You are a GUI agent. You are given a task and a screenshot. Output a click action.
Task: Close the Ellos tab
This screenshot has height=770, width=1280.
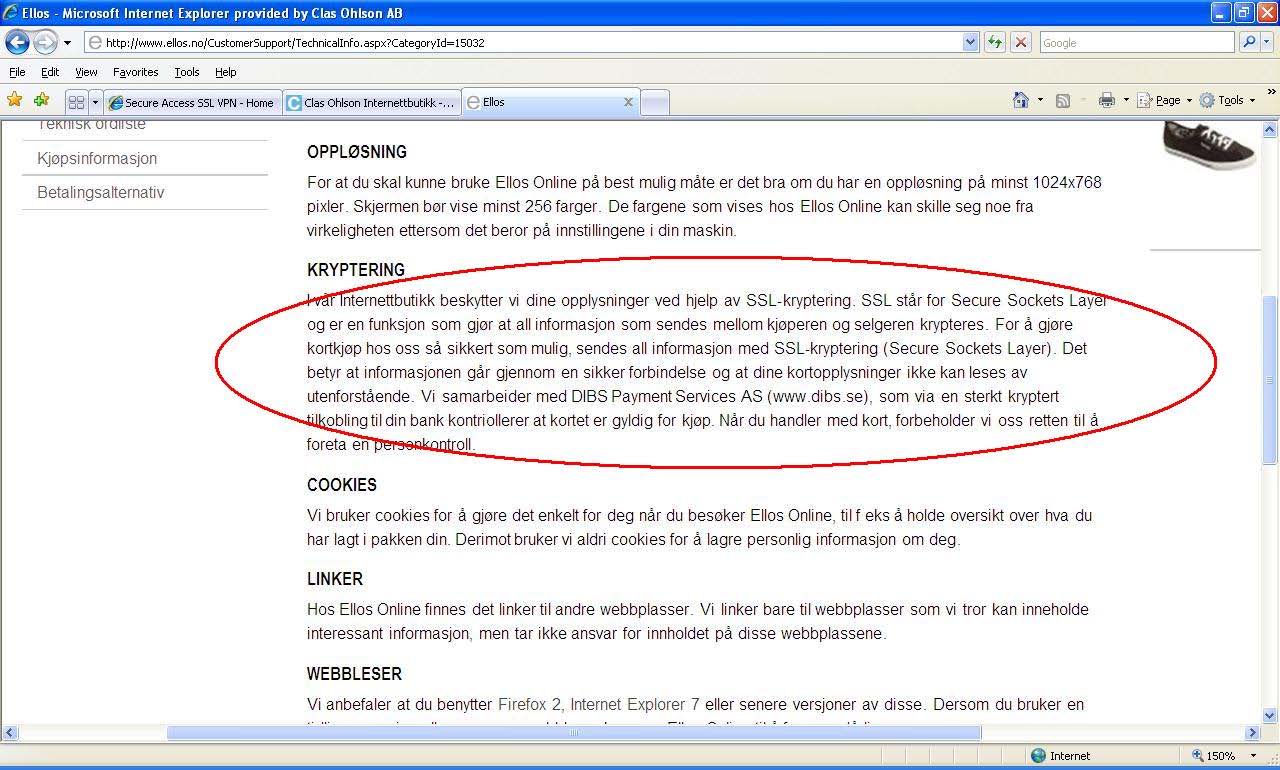pos(629,102)
